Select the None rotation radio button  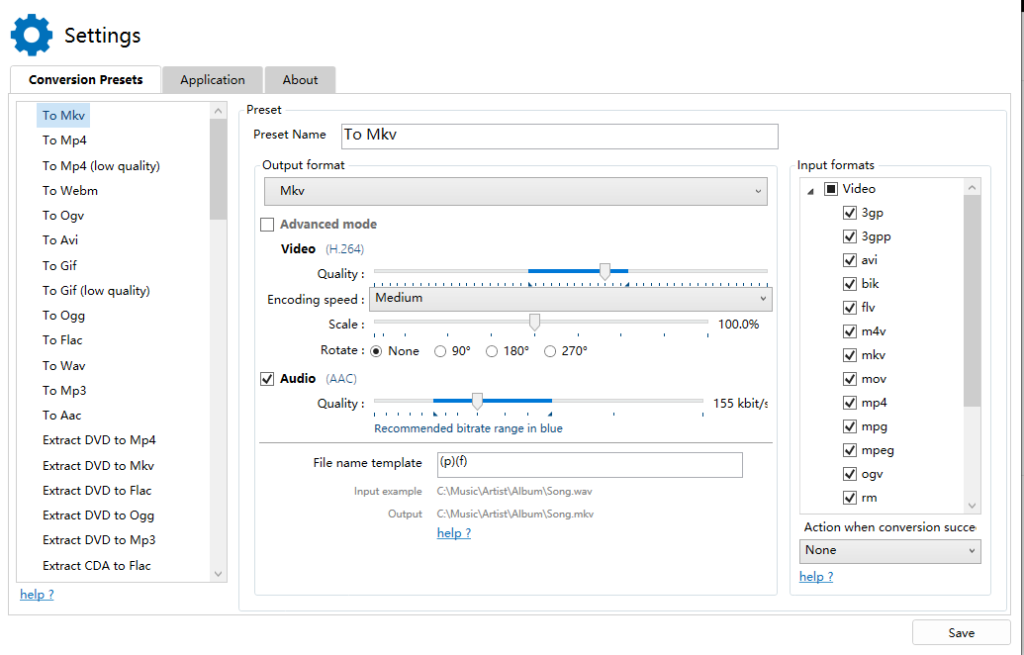pos(376,351)
